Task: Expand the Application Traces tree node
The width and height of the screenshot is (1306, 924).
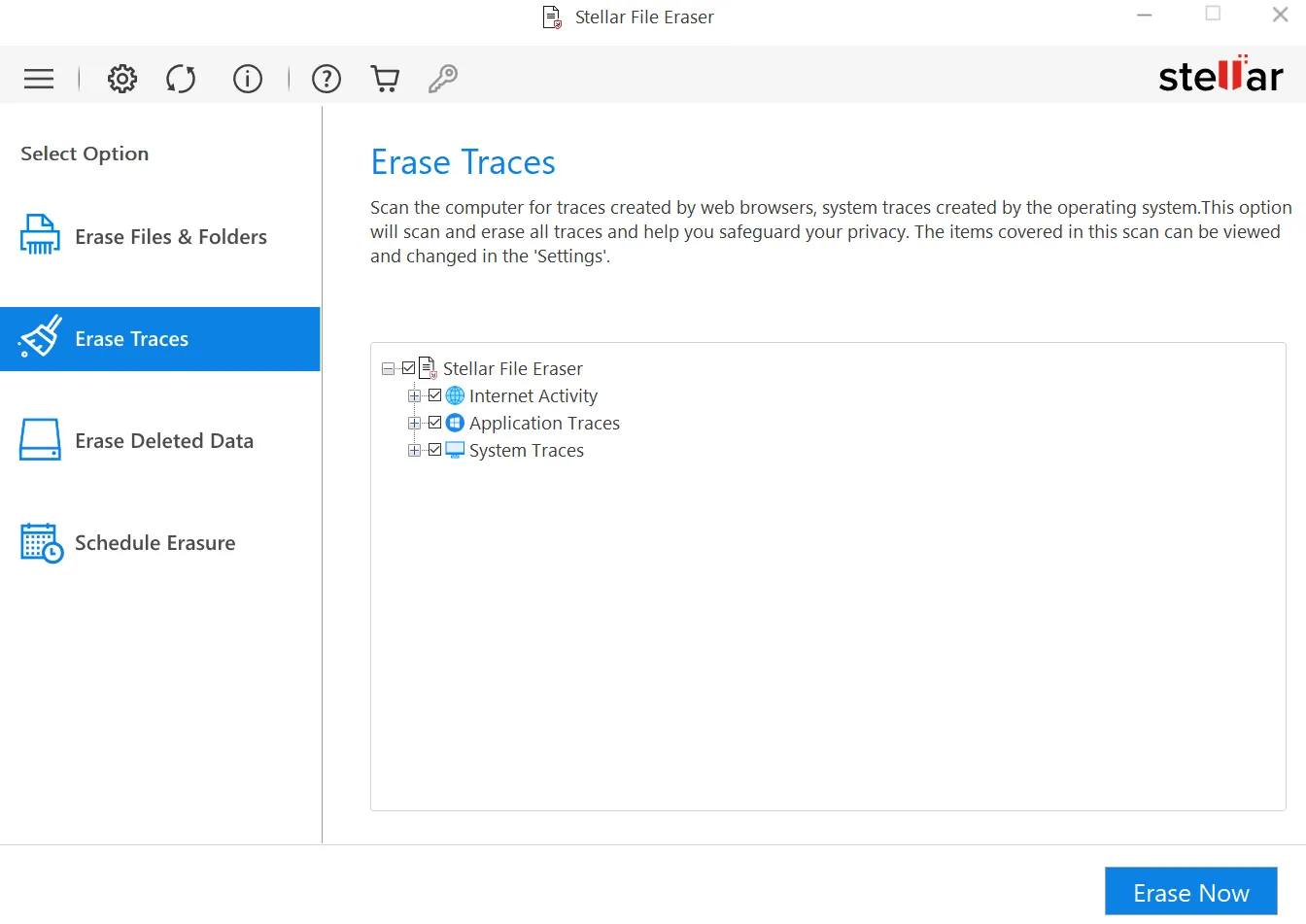Action: 414,423
